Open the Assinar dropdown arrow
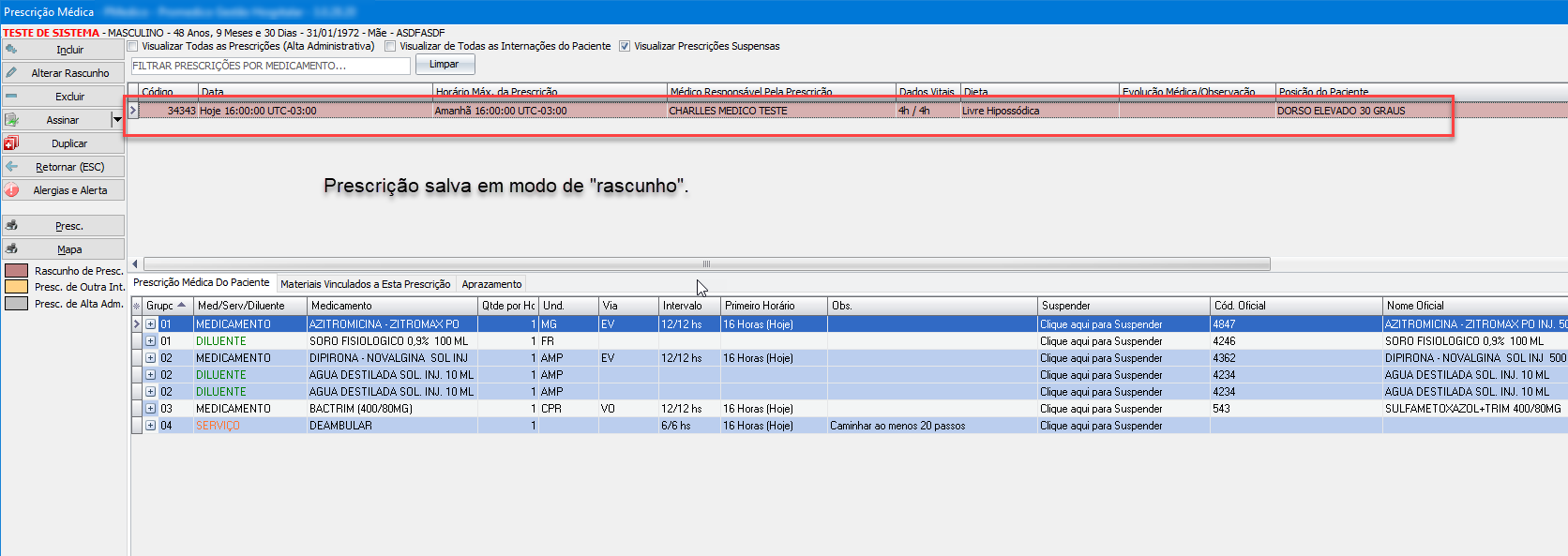 coord(117,120)
